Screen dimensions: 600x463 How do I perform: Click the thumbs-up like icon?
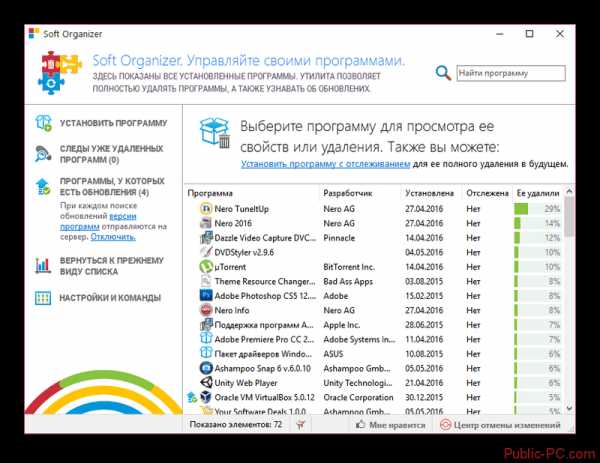(x=360, y=424)
